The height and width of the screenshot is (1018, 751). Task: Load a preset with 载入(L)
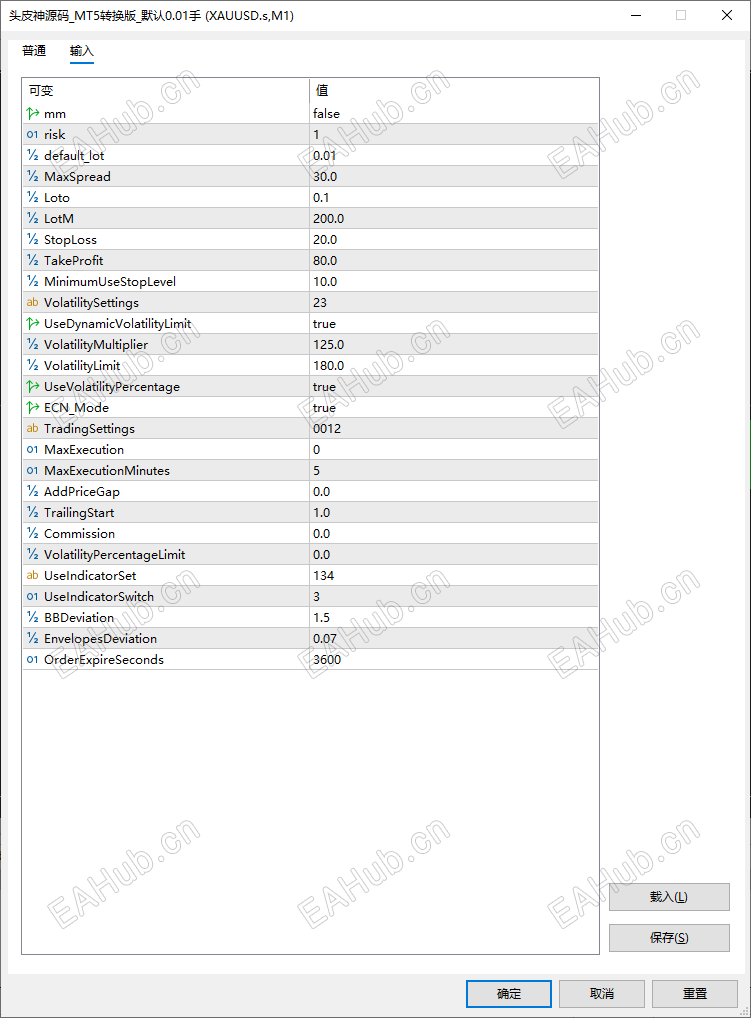(x=669, y=897)
